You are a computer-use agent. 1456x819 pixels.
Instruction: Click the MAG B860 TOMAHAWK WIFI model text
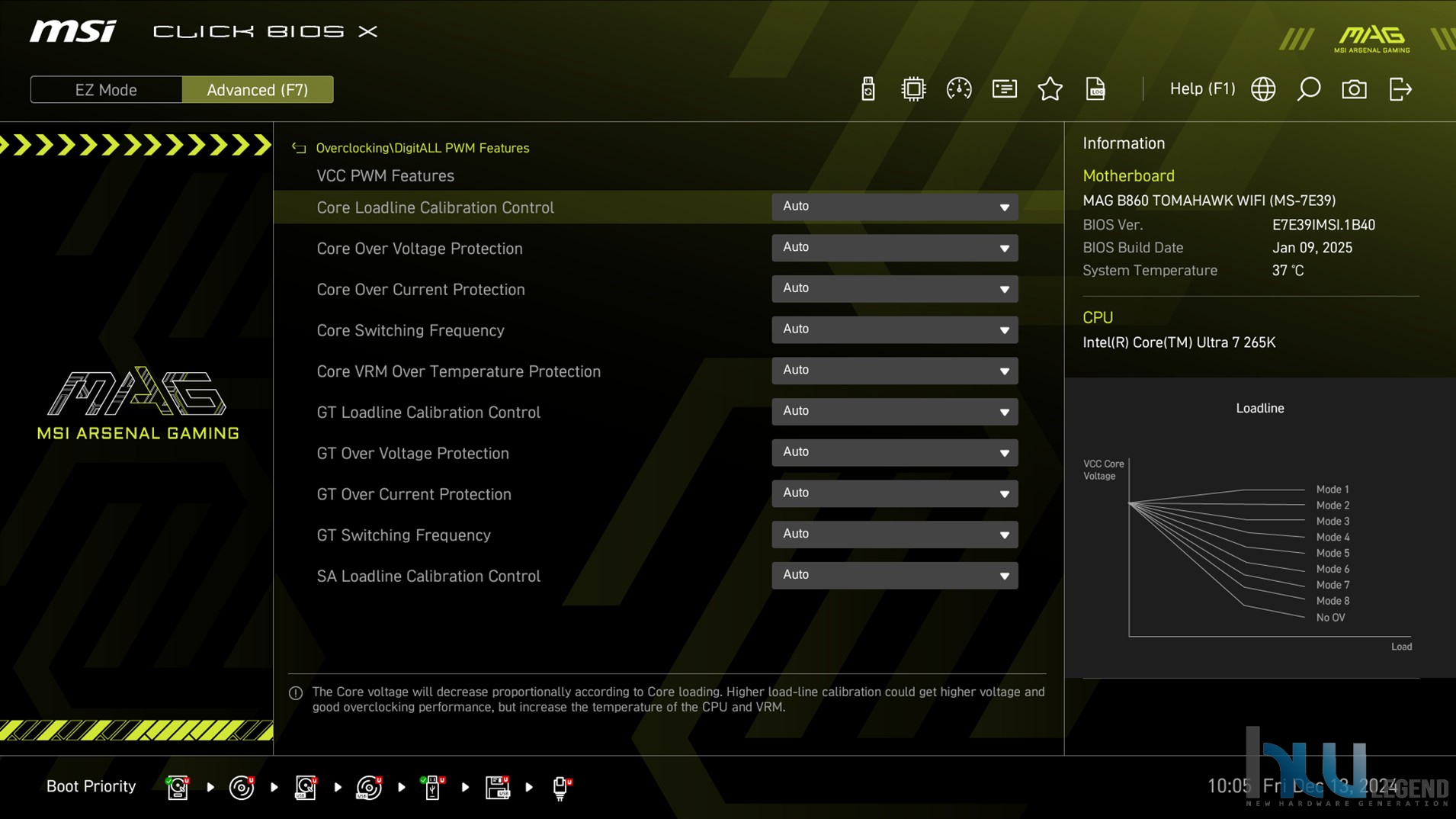[1209, 201]
